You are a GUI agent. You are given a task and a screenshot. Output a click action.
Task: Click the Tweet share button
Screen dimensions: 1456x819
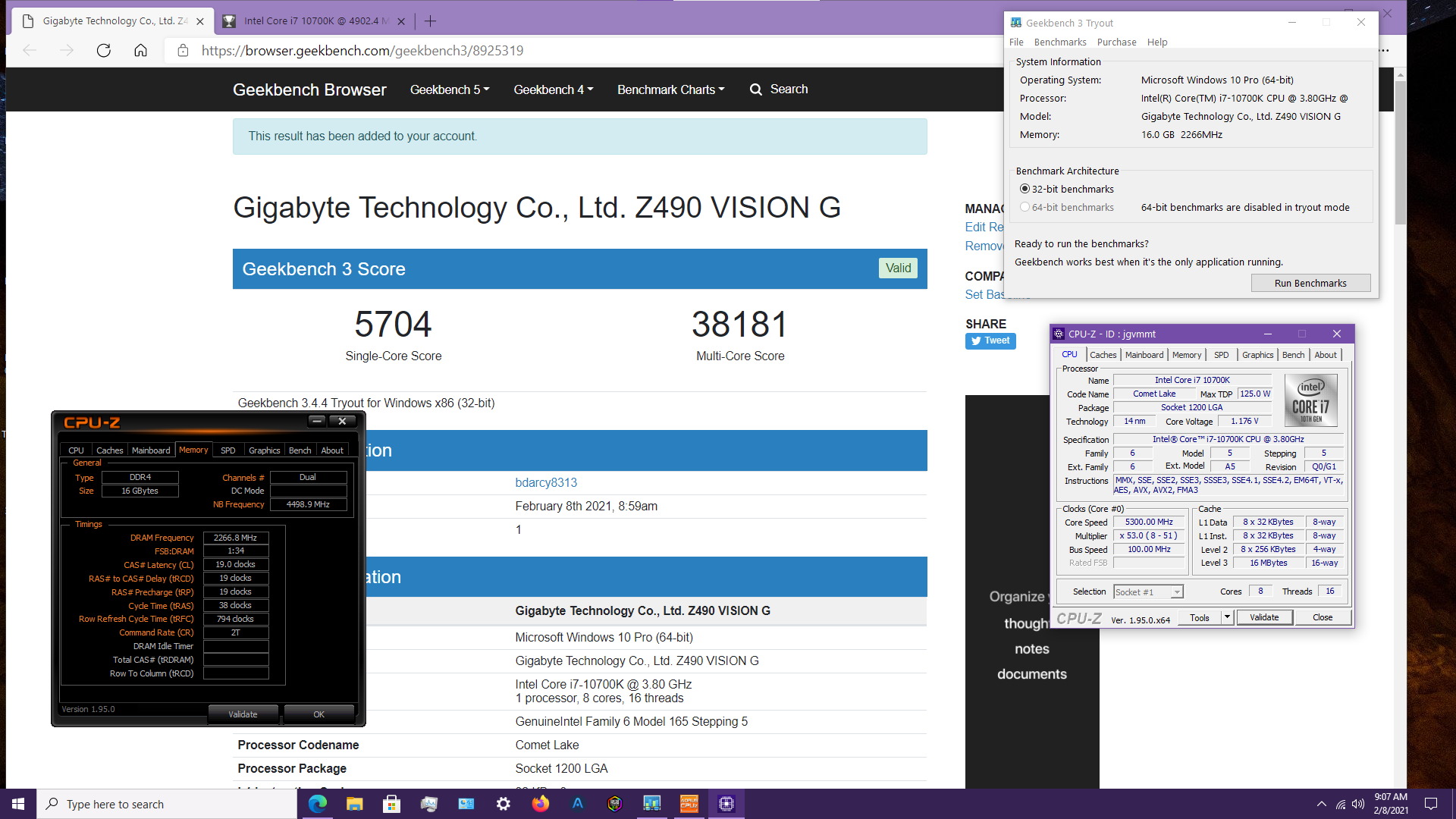(x=990, y=340)
